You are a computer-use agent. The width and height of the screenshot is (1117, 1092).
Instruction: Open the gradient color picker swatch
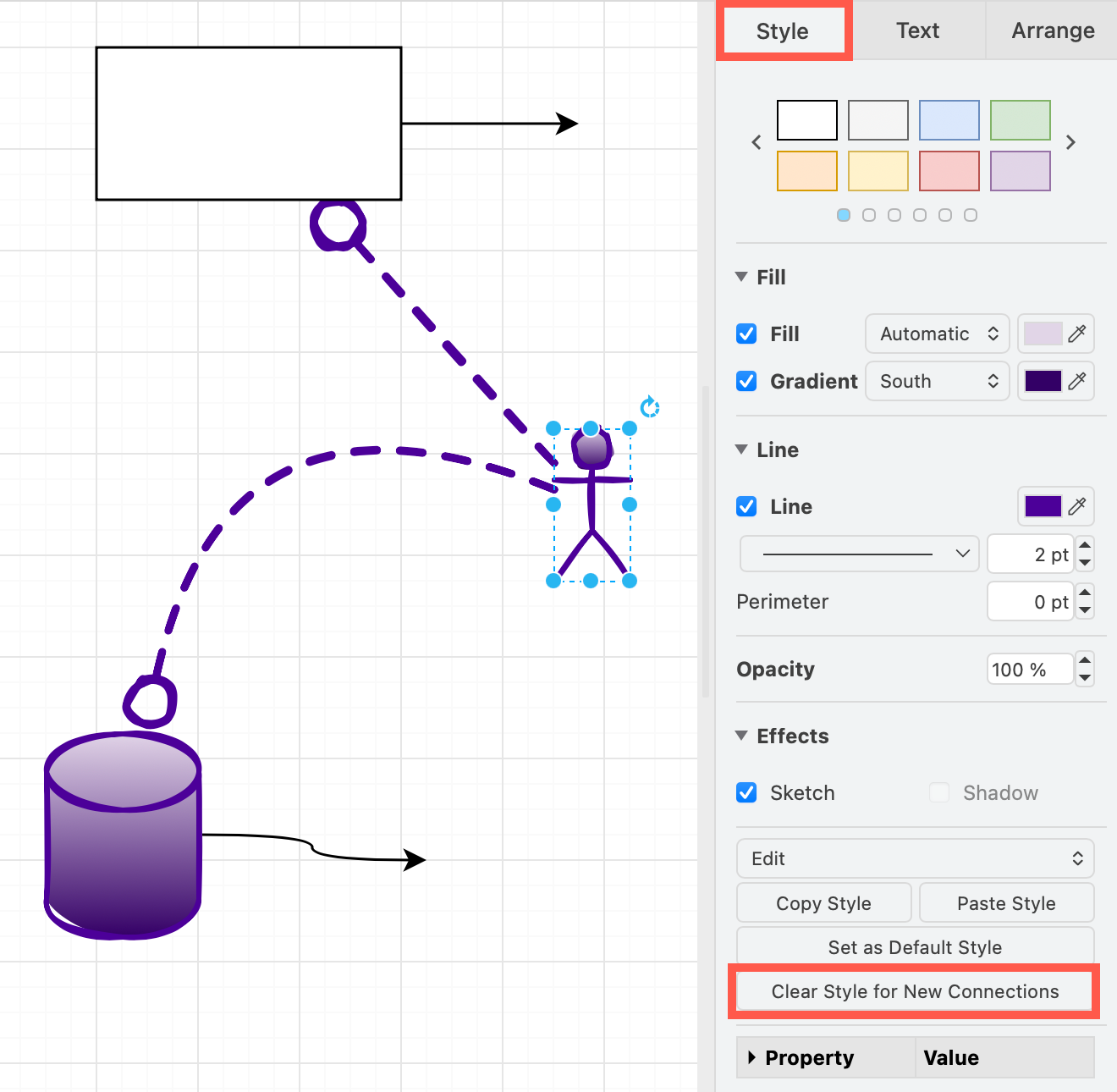coord(1043,381)
